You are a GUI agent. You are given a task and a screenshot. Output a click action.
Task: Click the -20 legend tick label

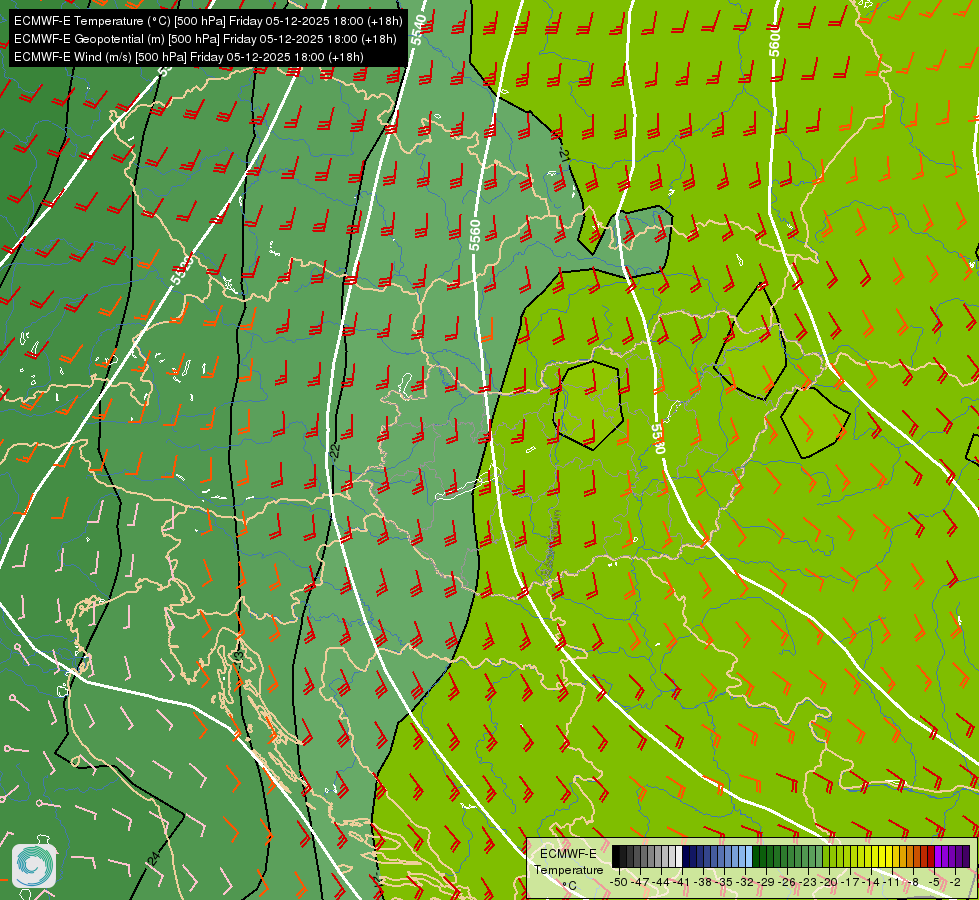829,882
